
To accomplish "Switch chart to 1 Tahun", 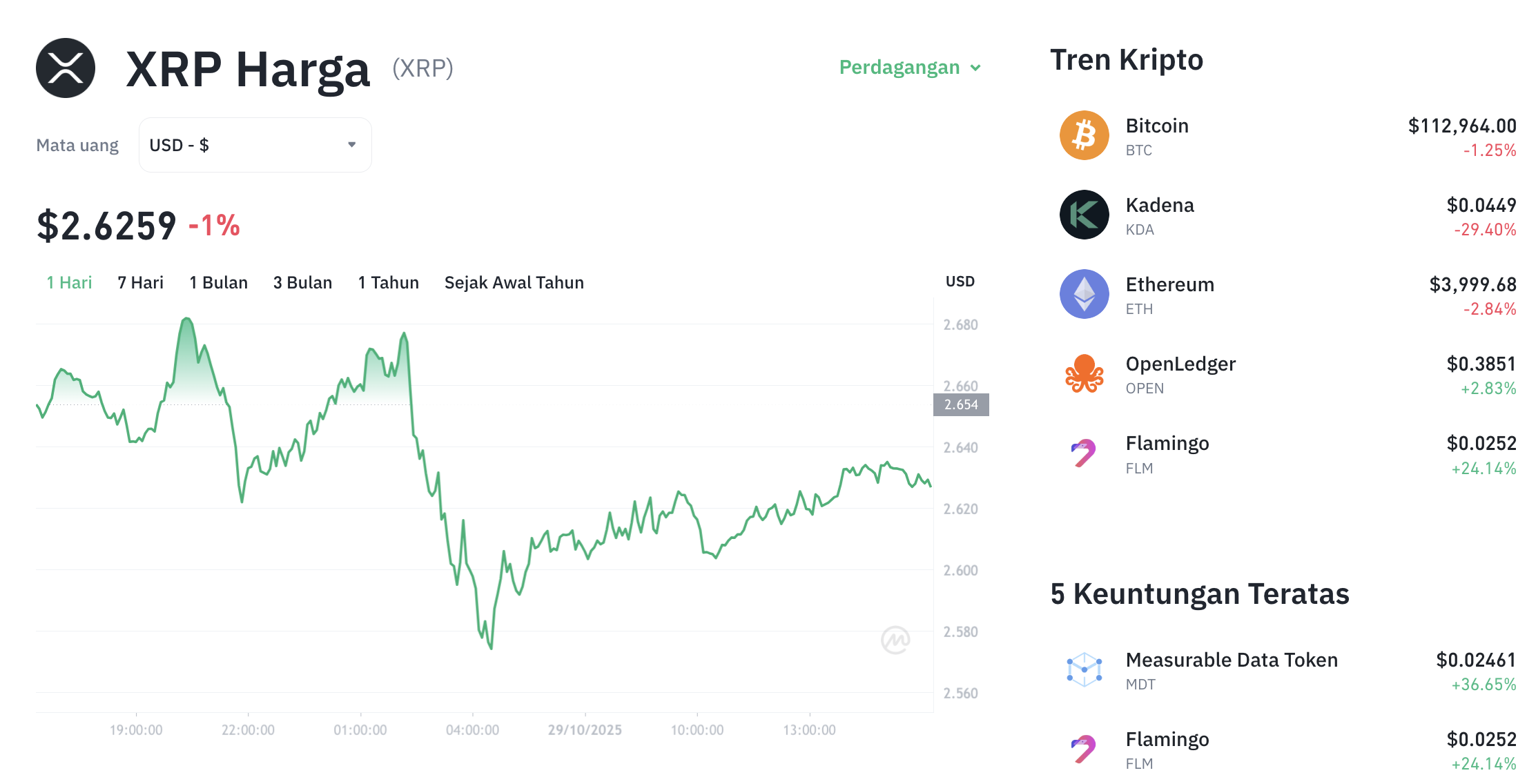I will [388, 283].
